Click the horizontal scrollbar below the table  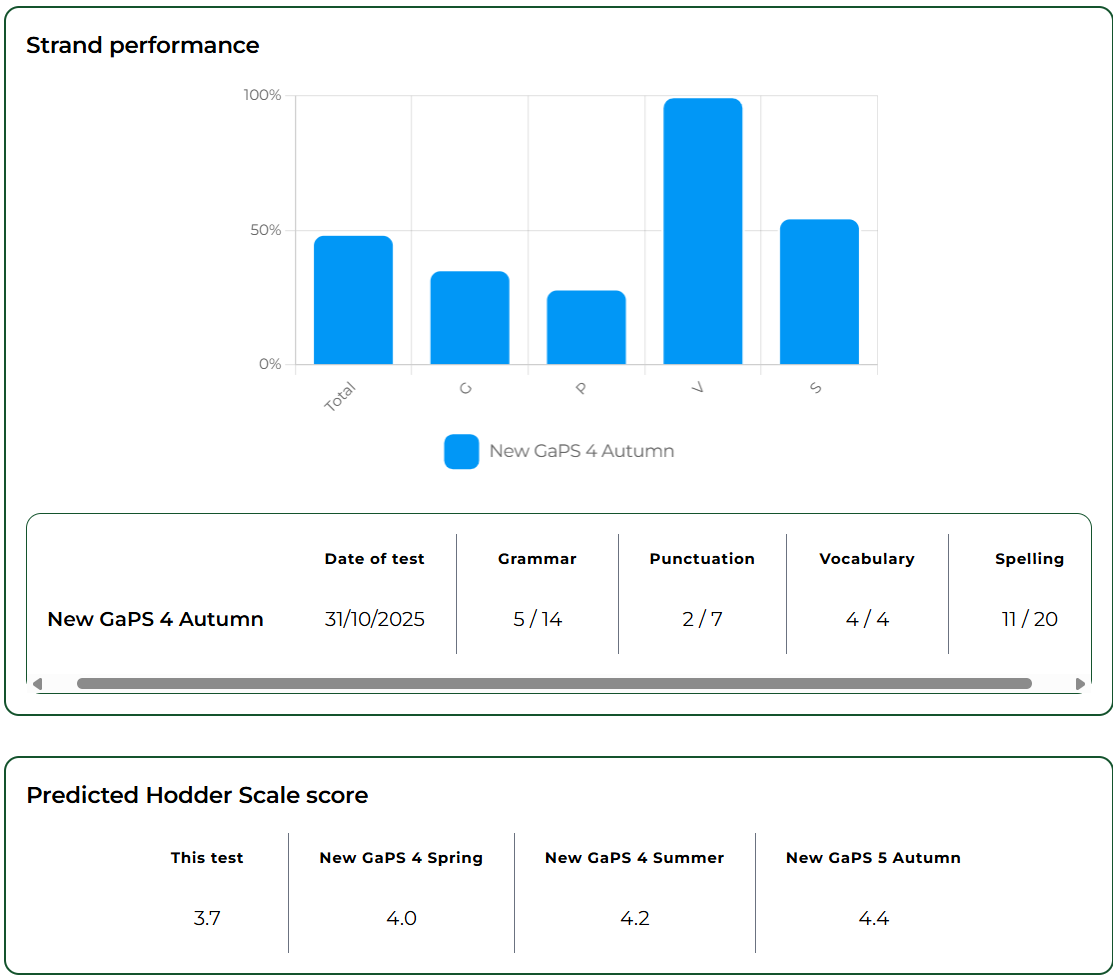tap(550, 682)
